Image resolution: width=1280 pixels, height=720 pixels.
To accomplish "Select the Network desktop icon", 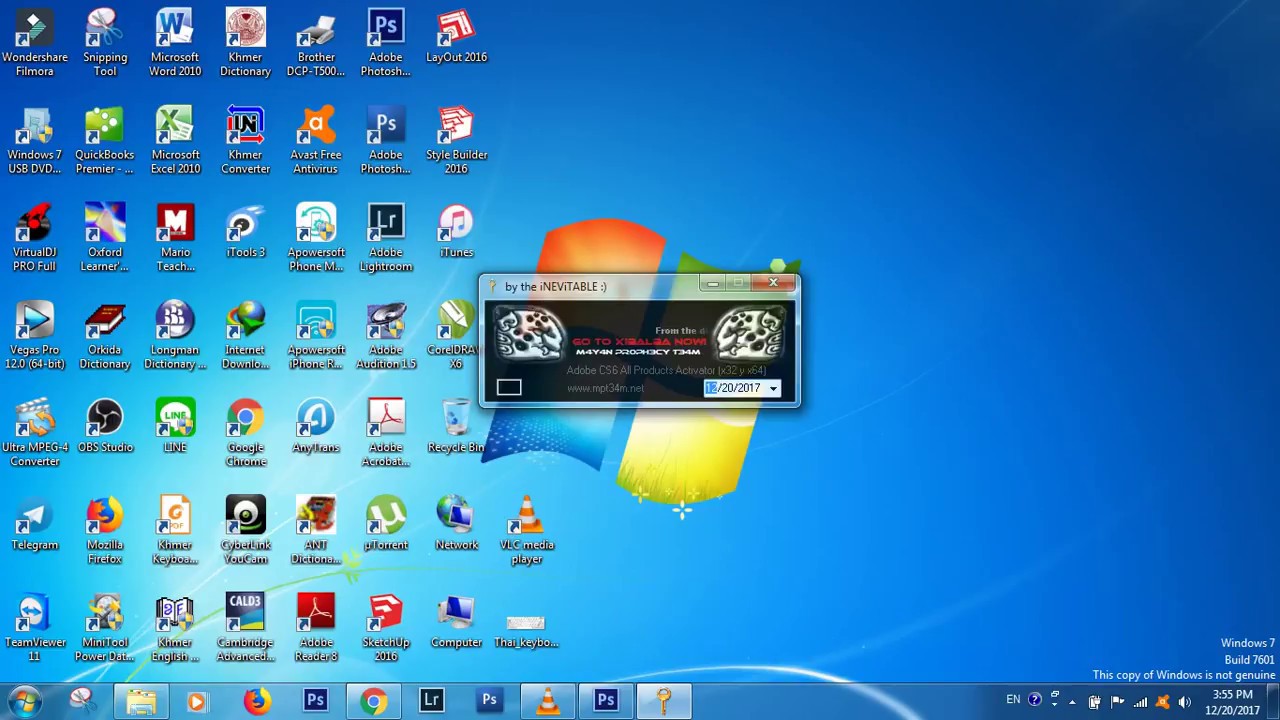I will [x=456, y=525].
